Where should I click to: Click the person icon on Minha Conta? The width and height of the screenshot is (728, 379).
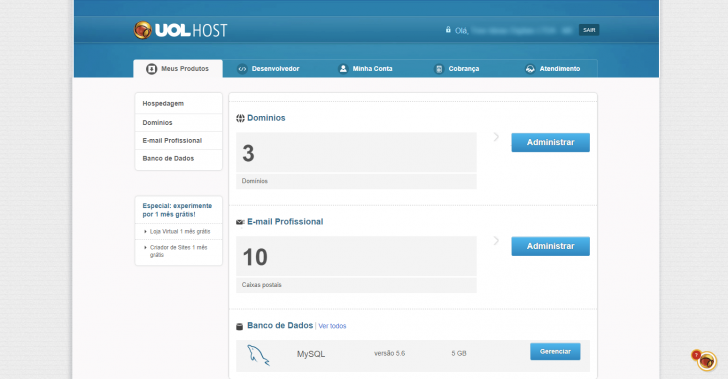[343, 69]
